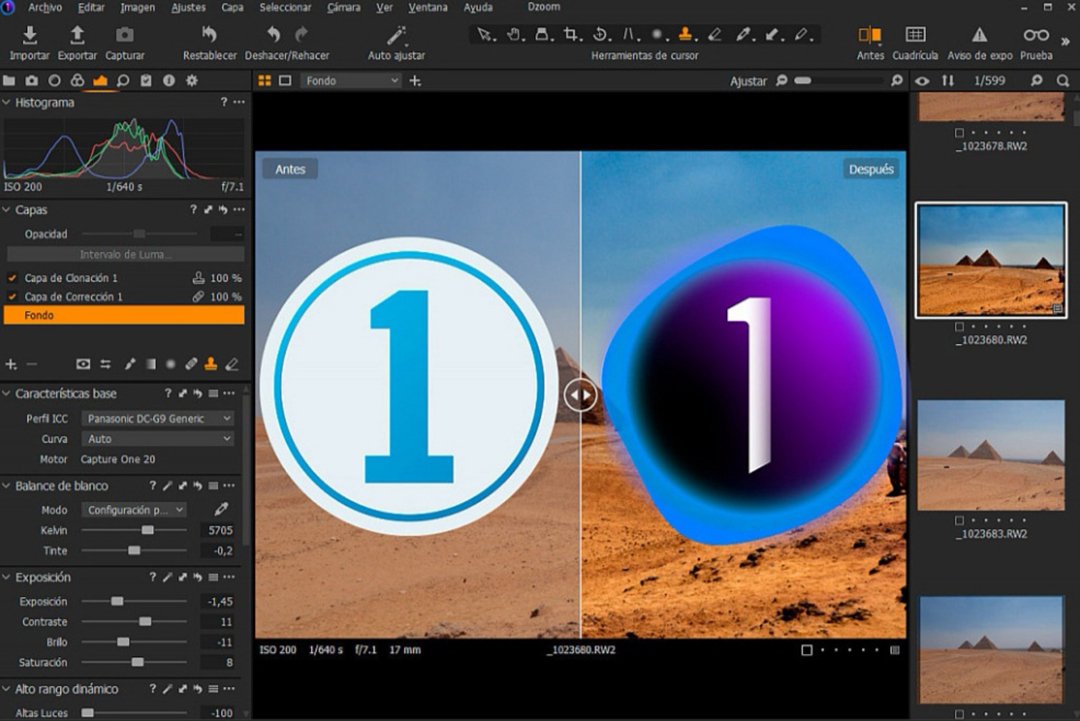
Task: Uncheck Capa de Corrección 1 layer
Action: pos(12,297)
